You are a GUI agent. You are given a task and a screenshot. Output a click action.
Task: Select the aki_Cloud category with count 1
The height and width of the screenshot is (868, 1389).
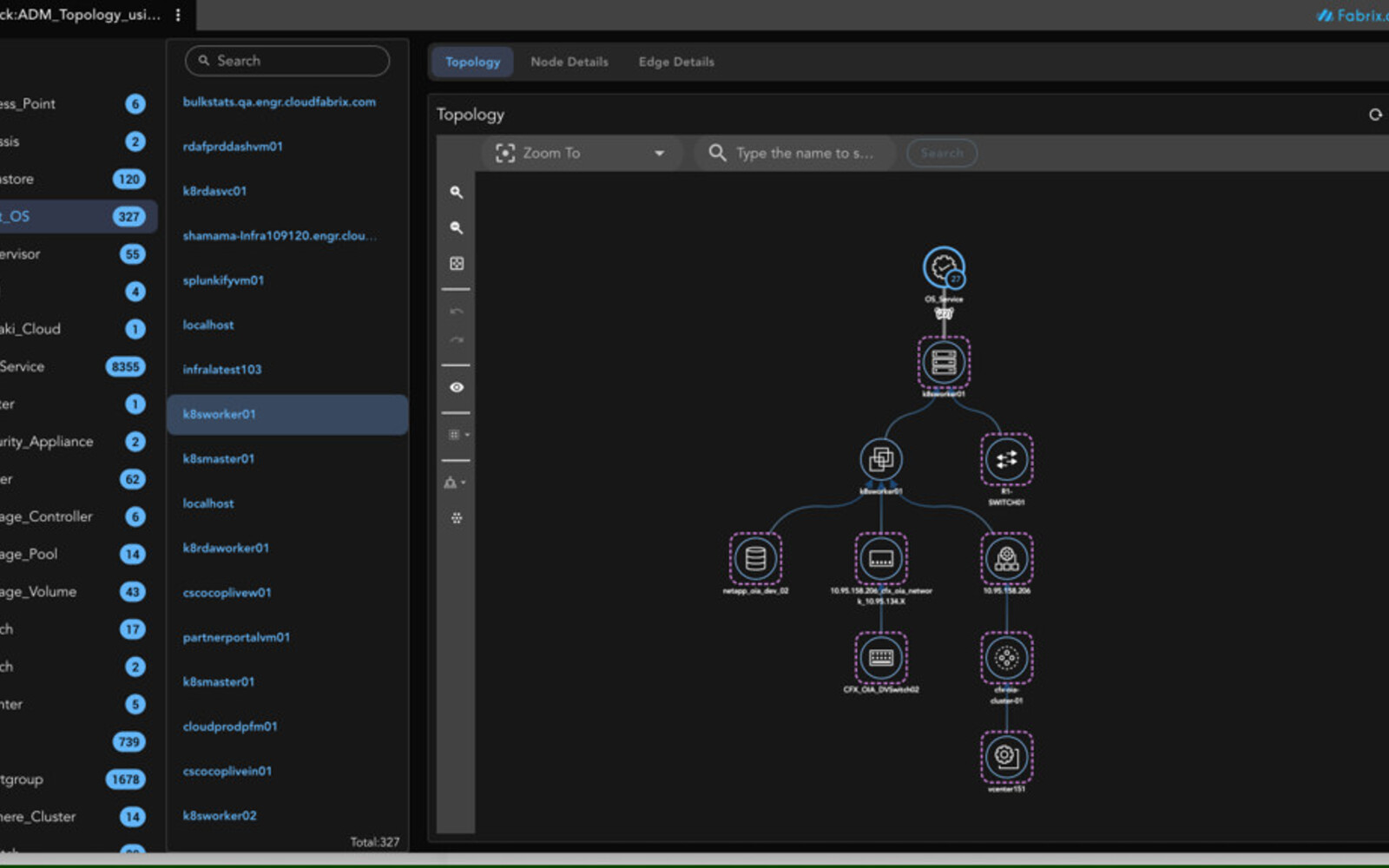[x=78, y=329]
